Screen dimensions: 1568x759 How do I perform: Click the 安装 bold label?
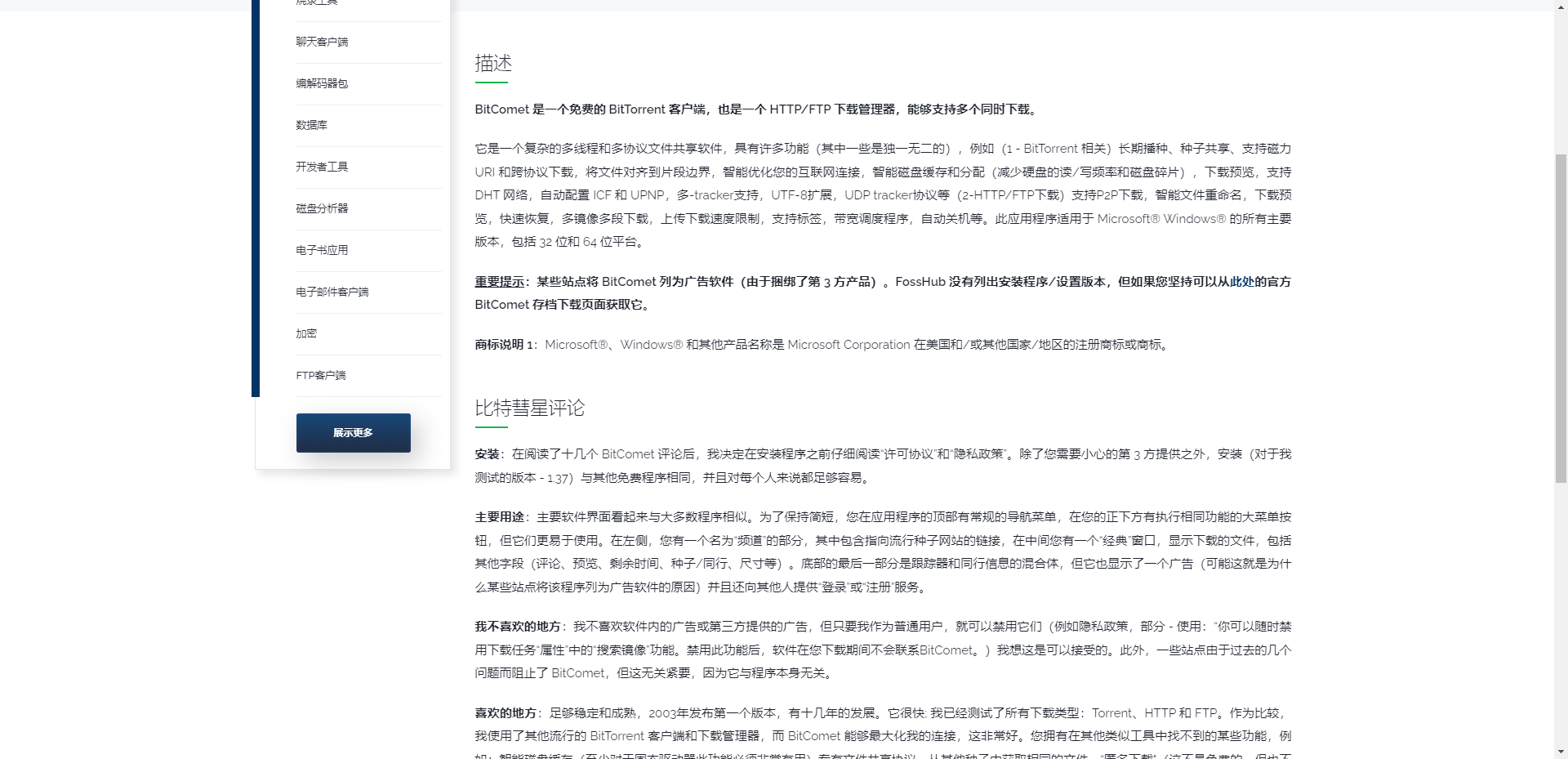coord(487,454)
